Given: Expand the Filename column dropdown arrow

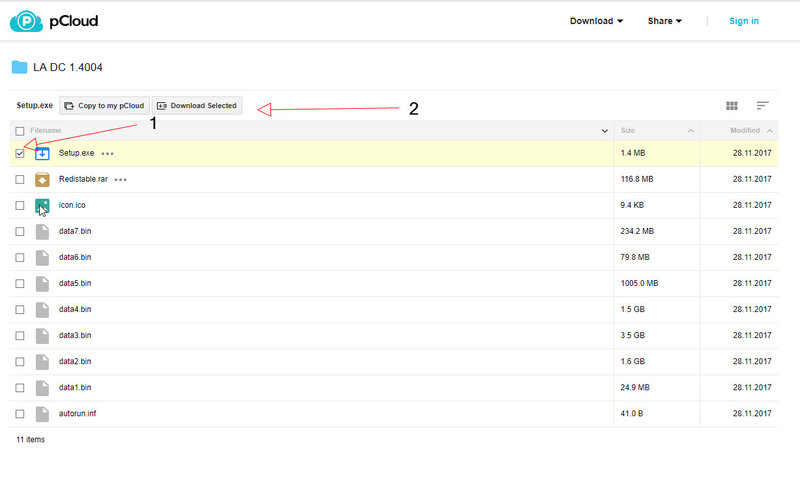Looking at the screenshot, I should [604, 131].
